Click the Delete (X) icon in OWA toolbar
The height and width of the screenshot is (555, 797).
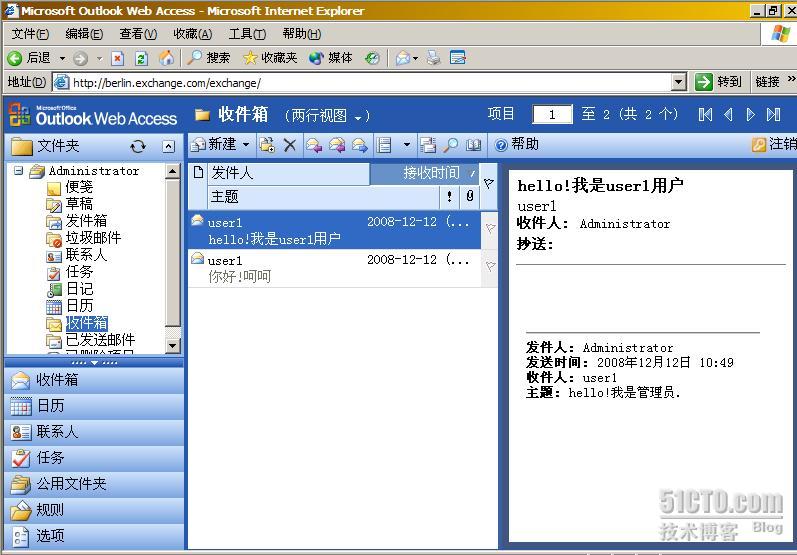click(290, 145)
